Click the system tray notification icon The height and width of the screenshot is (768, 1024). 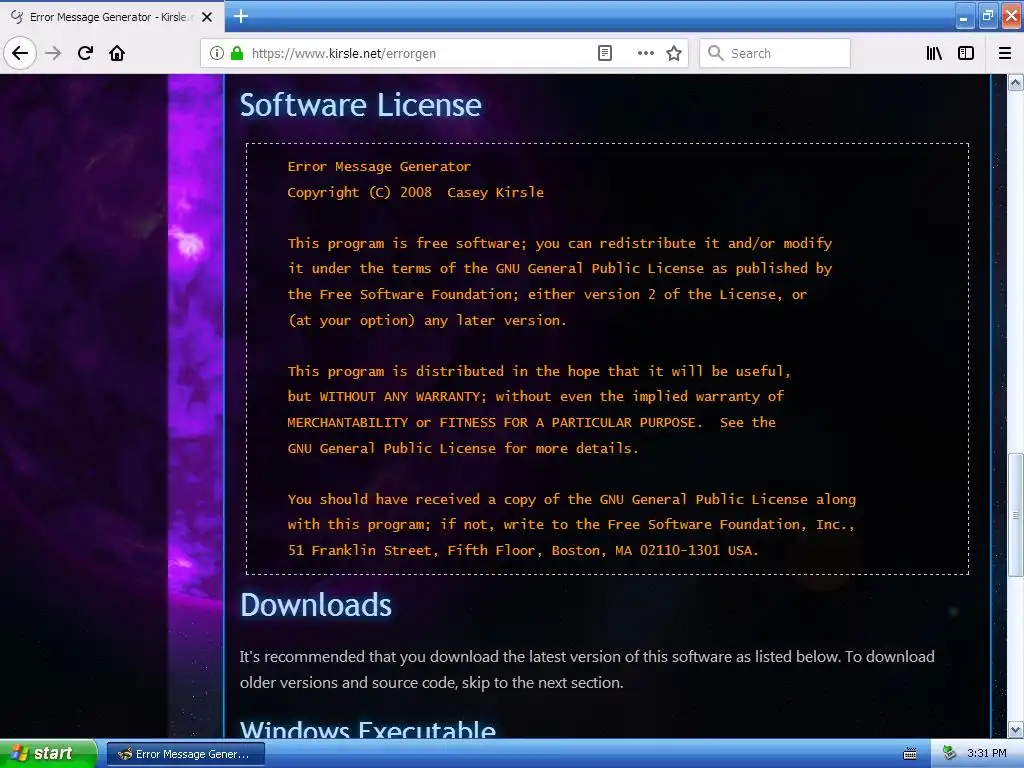pos(950,754)
